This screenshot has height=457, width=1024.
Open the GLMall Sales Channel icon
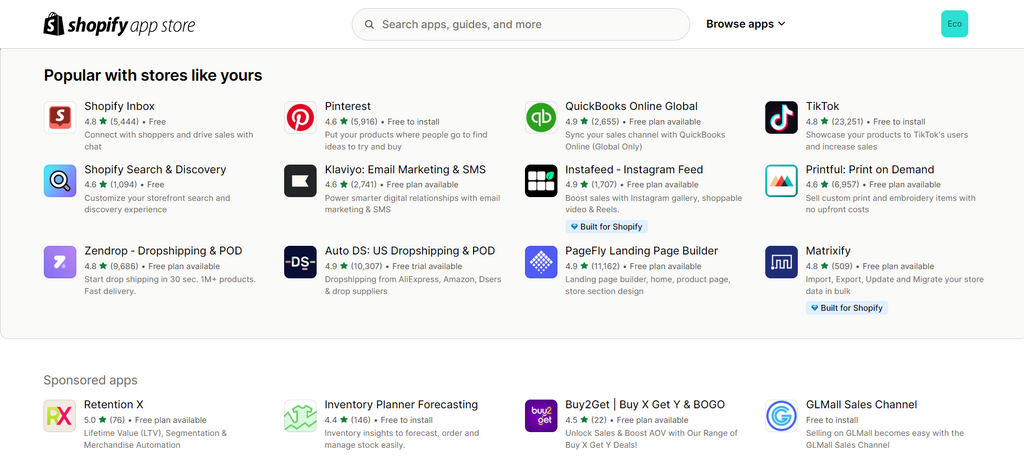tap(782, 416)
